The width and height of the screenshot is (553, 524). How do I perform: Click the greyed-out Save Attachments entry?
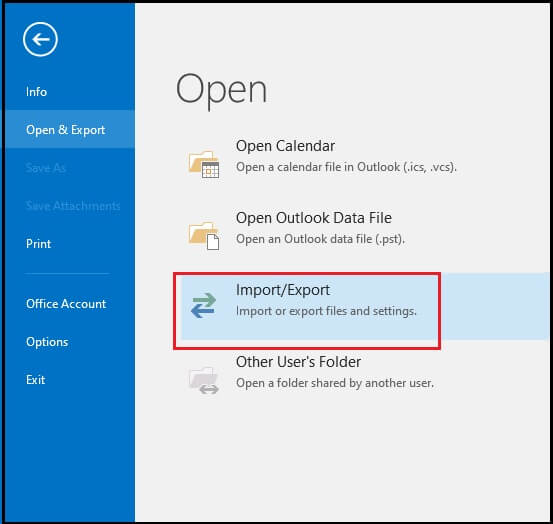73,206
